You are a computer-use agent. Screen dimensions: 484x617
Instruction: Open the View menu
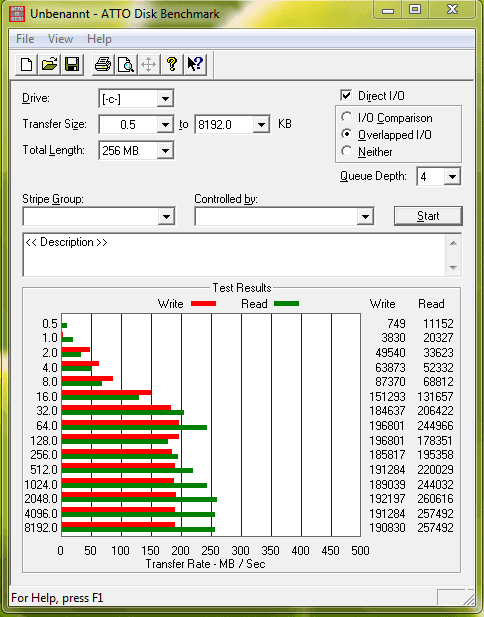[x=60, y=39]
